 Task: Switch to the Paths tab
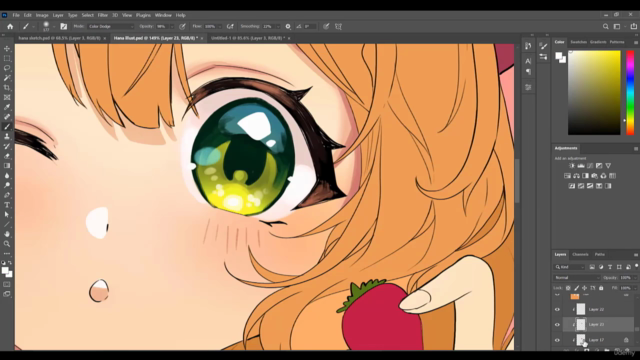[599, 254]
